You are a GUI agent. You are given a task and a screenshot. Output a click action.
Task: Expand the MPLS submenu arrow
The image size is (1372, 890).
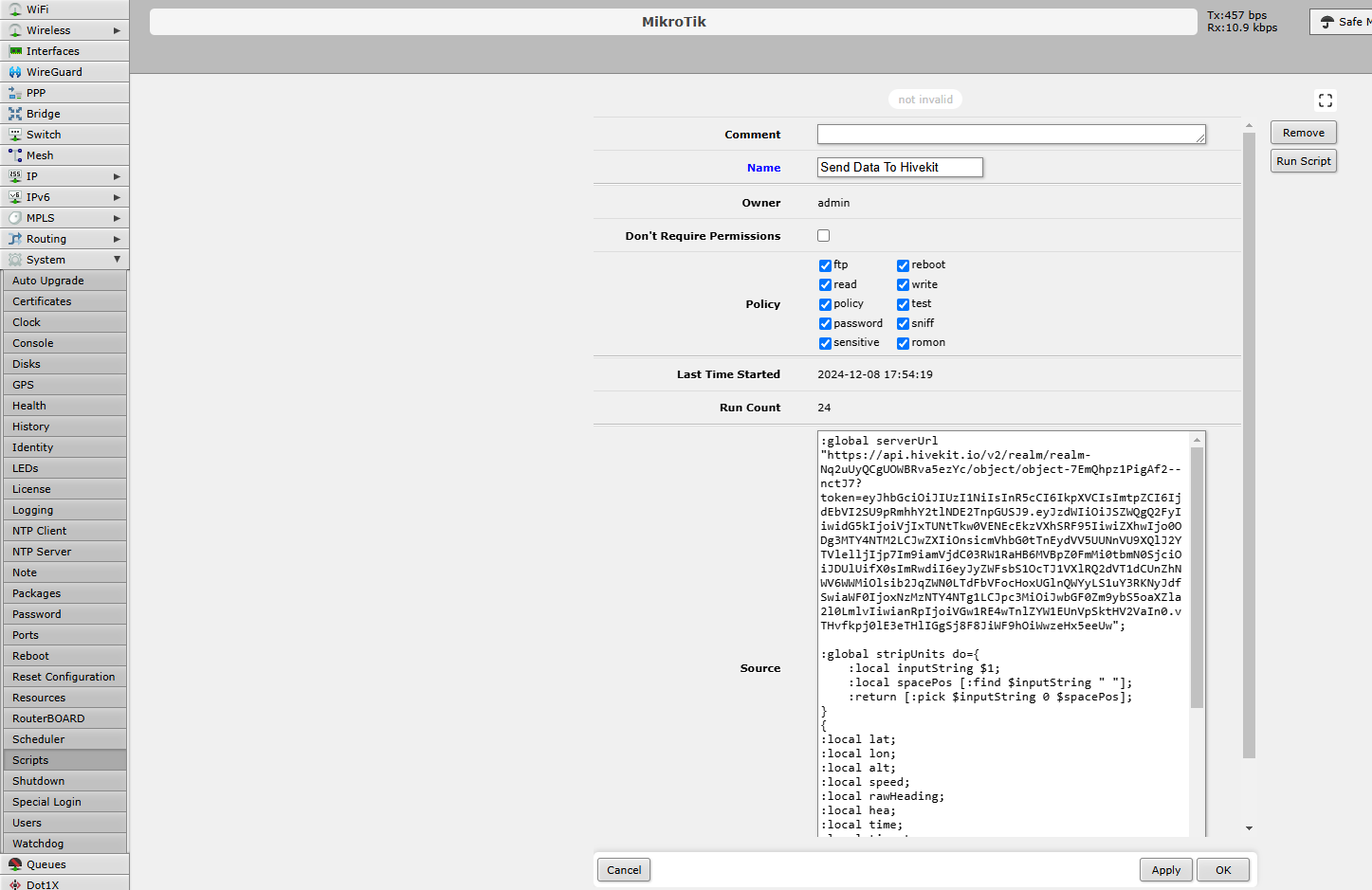click(117, 218)
